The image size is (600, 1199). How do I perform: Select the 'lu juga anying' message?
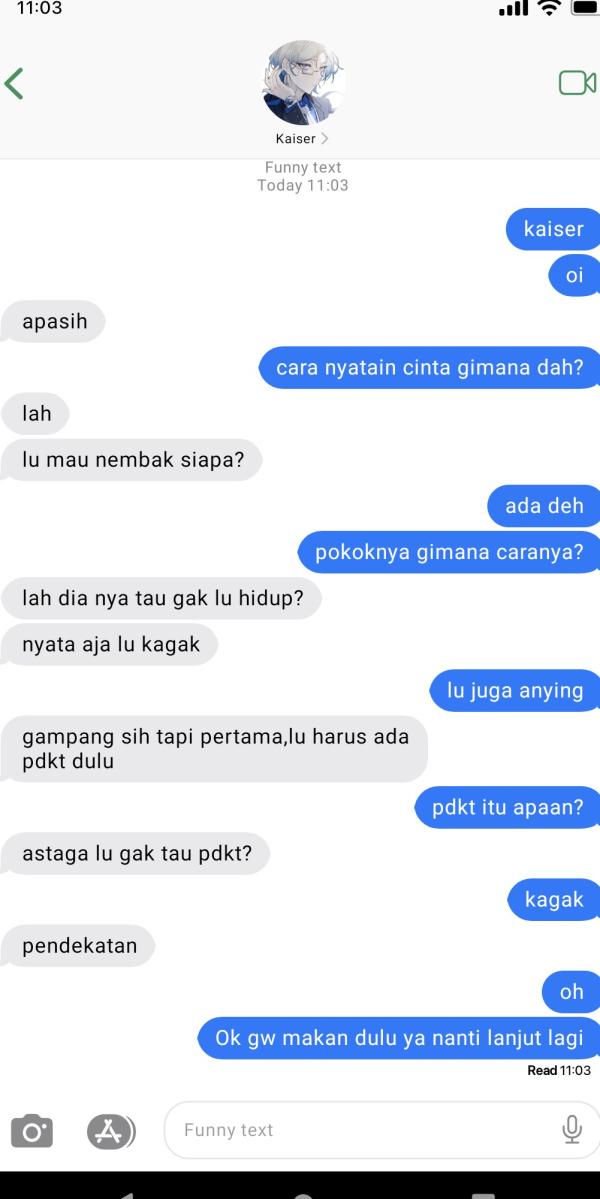click(515, 690)
